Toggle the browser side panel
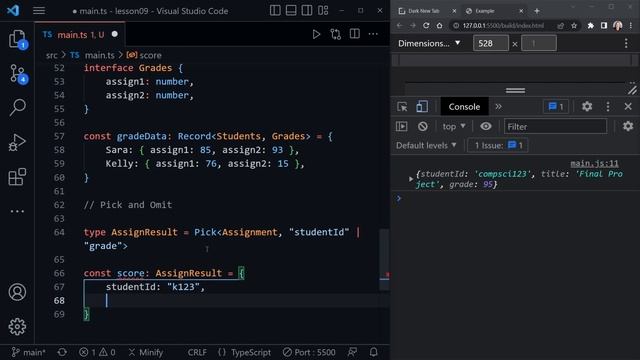 (x=604, y=26)
